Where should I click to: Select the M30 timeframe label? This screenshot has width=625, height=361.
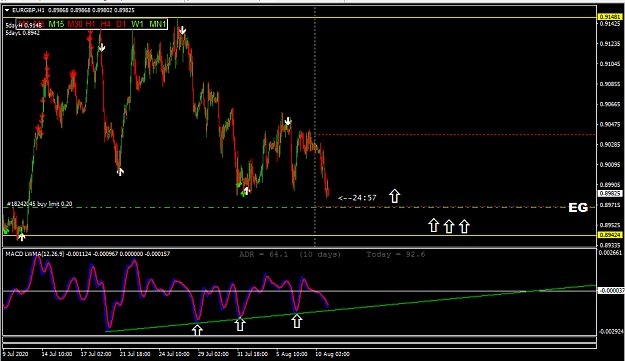75,24
